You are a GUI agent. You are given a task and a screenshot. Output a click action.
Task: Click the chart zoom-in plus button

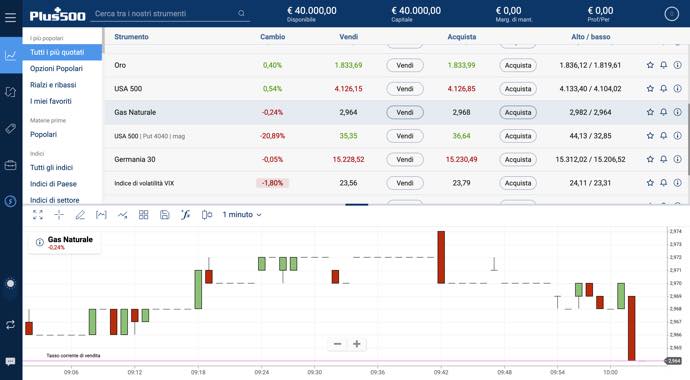(x=357, y=344)
